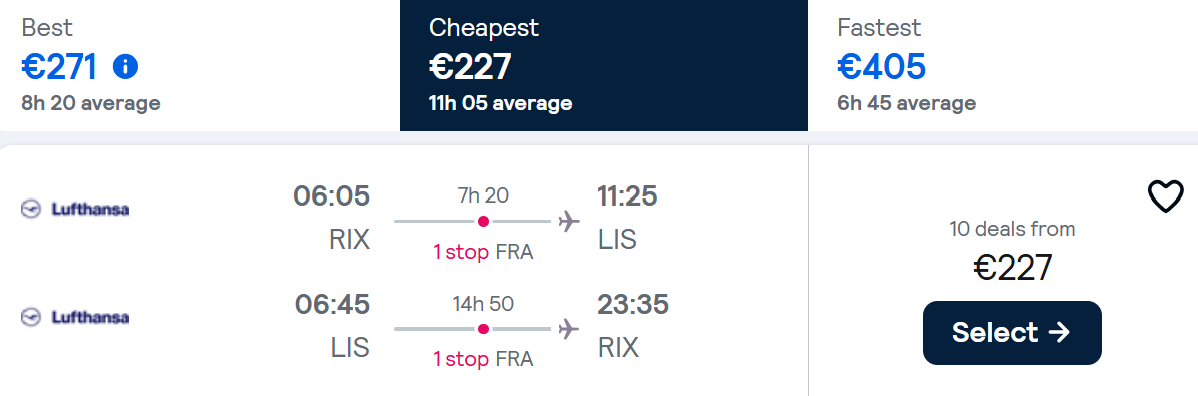Click the info icon beside €271
The height and width of the screenshot is (396, 1198).
(125, 67)
